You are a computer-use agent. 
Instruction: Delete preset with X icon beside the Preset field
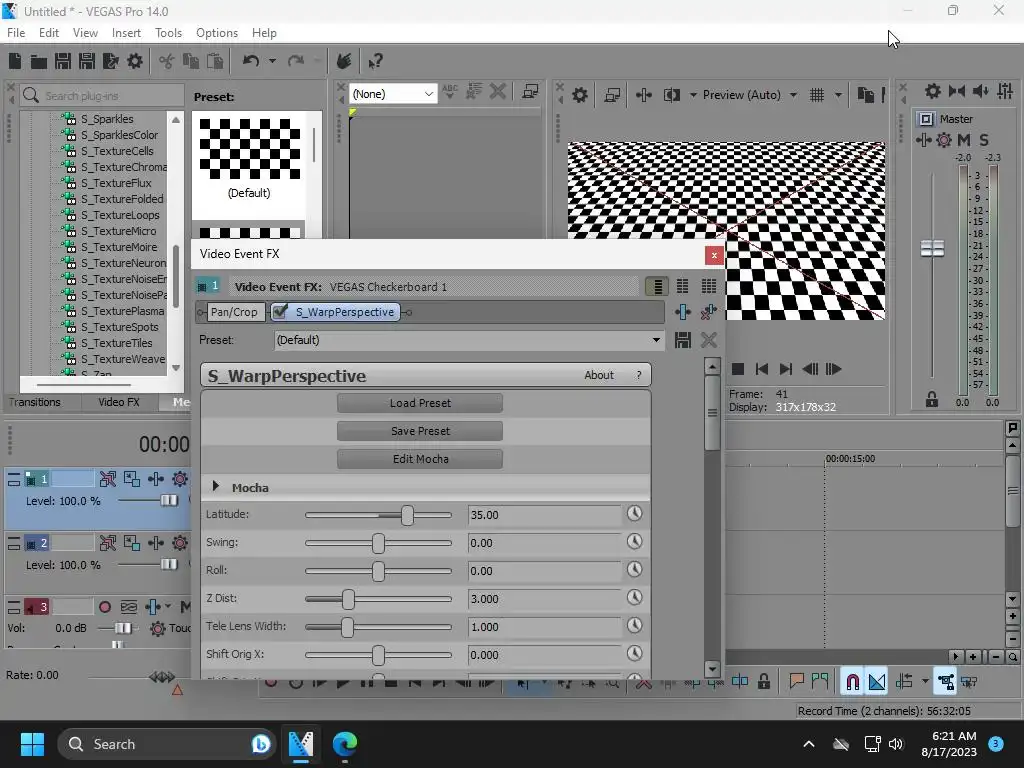(x=709, y=340)
